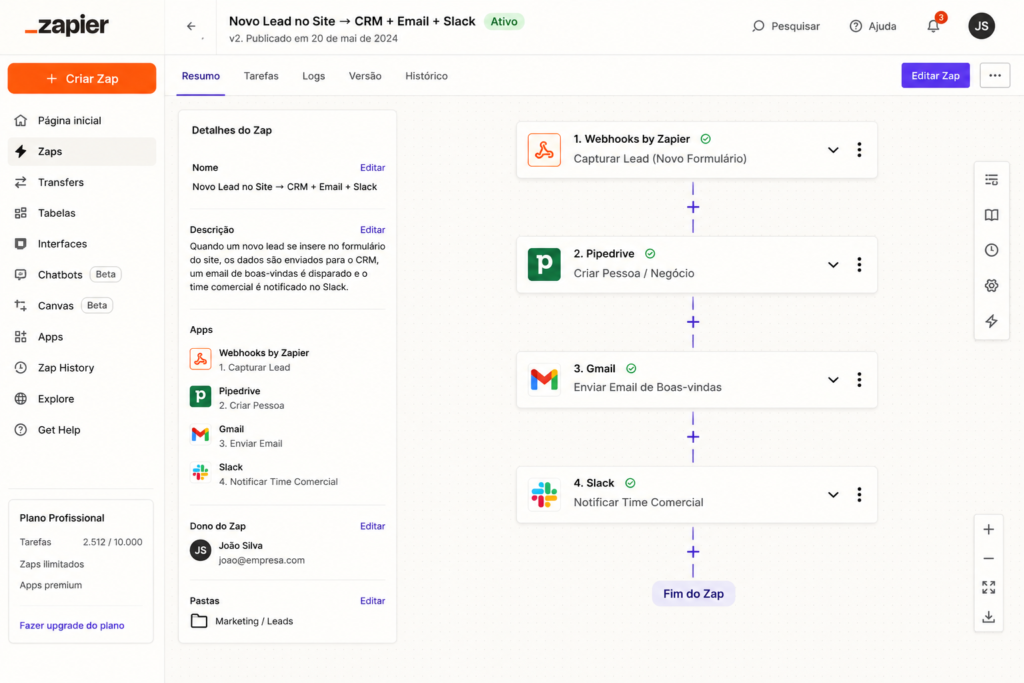Viewport: 1024px width, 683px height.
Task: Expand the Slack step chevron
Action: [x=833, y=495]
